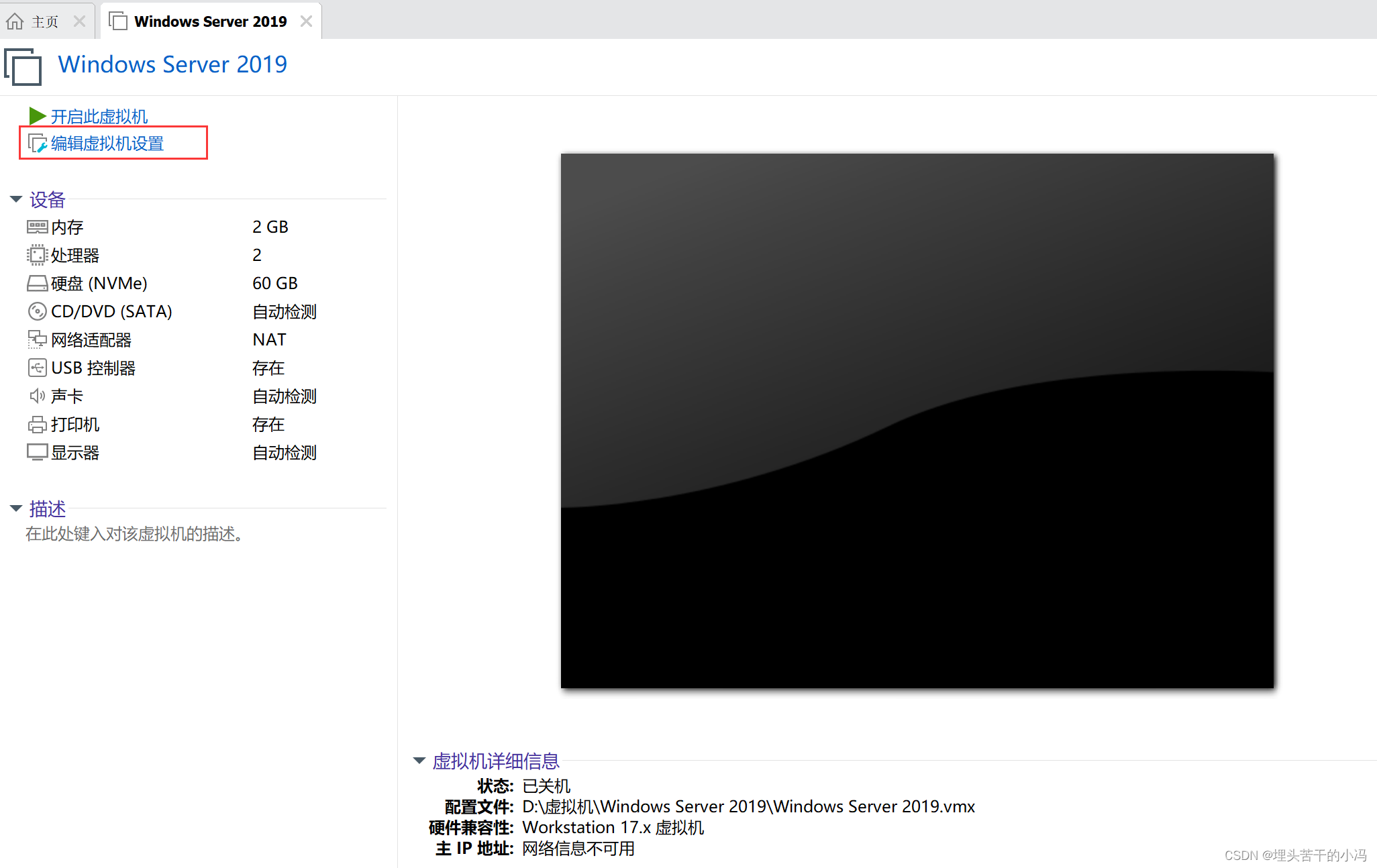Click the CD/DVD (SATA) disc icon
The height and width of the screenshot is (868, 1377).
37,312
